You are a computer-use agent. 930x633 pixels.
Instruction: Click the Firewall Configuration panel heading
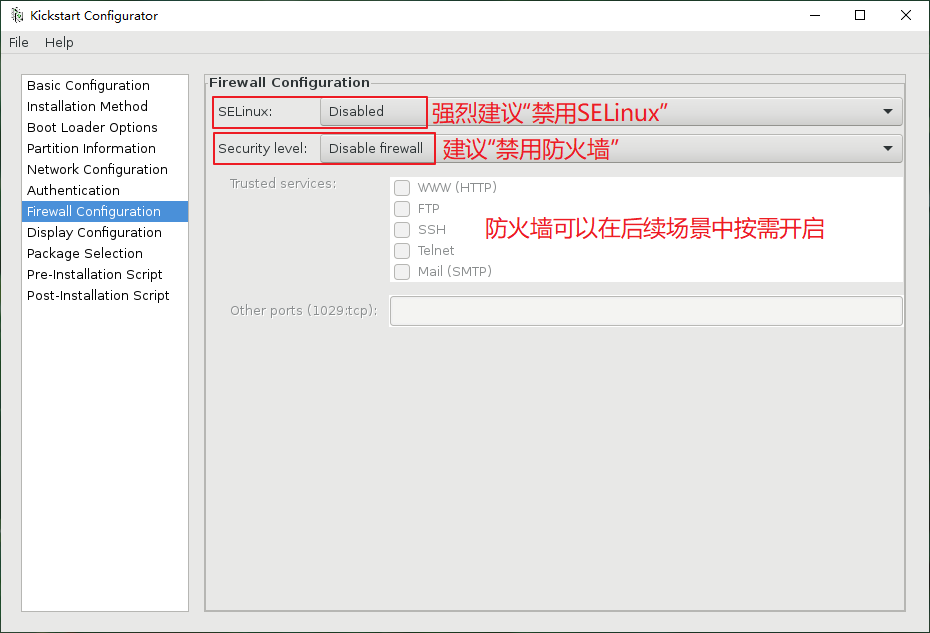(x=289, y=82)
